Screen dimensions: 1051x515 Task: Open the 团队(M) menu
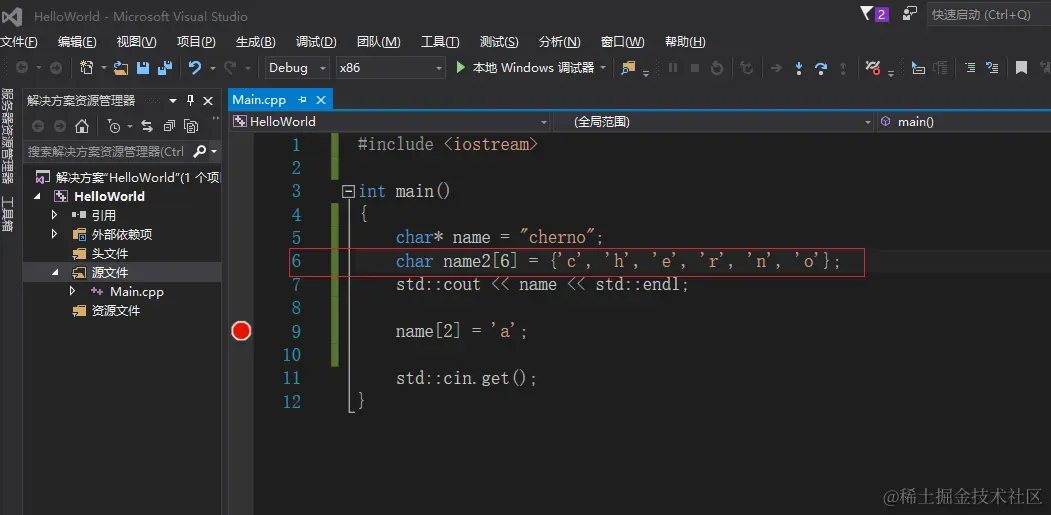click(x=378, y=42)
